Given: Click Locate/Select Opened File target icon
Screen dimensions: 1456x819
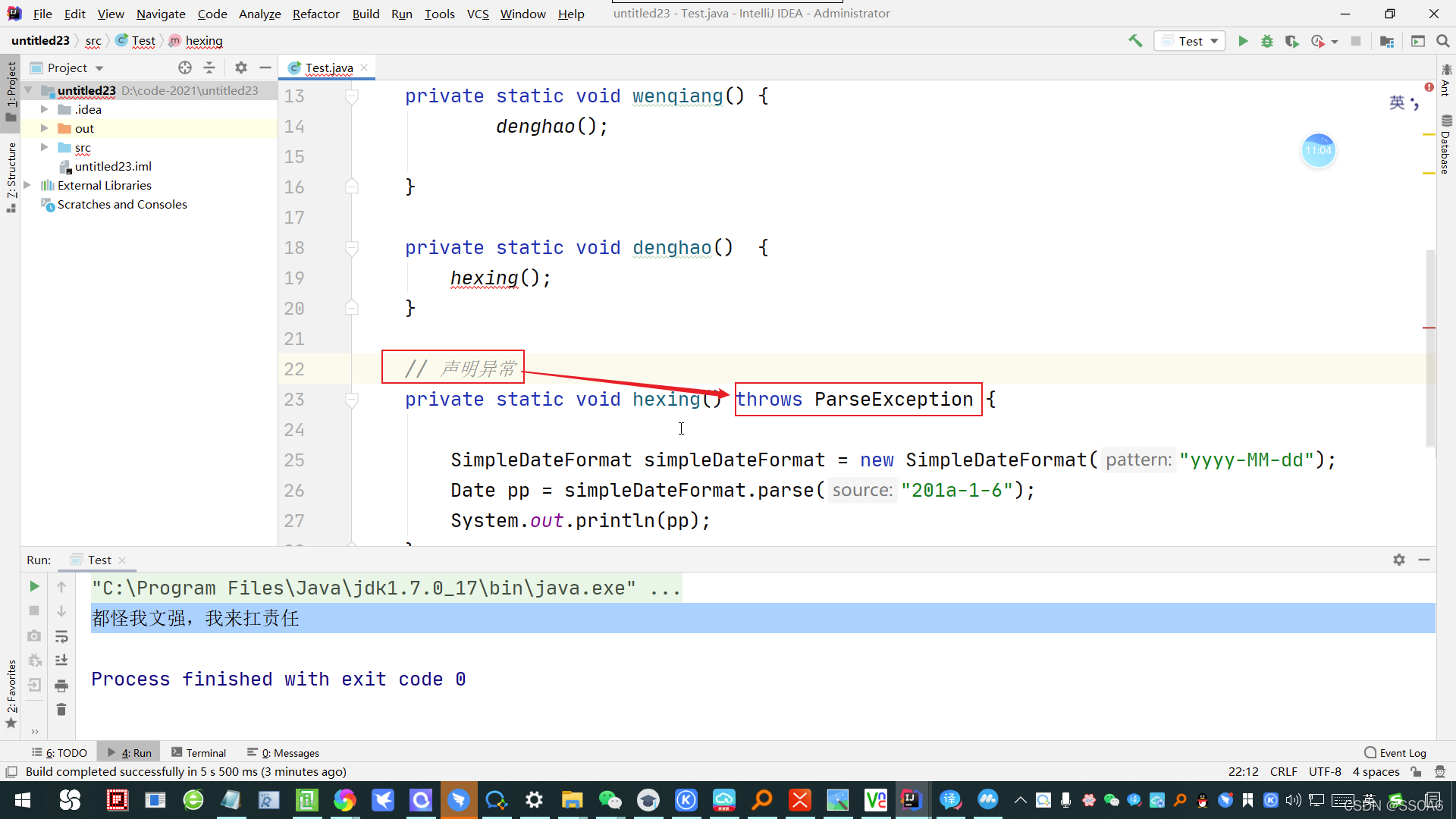Looking at the screenshot, I should click(x=185, y=67).
